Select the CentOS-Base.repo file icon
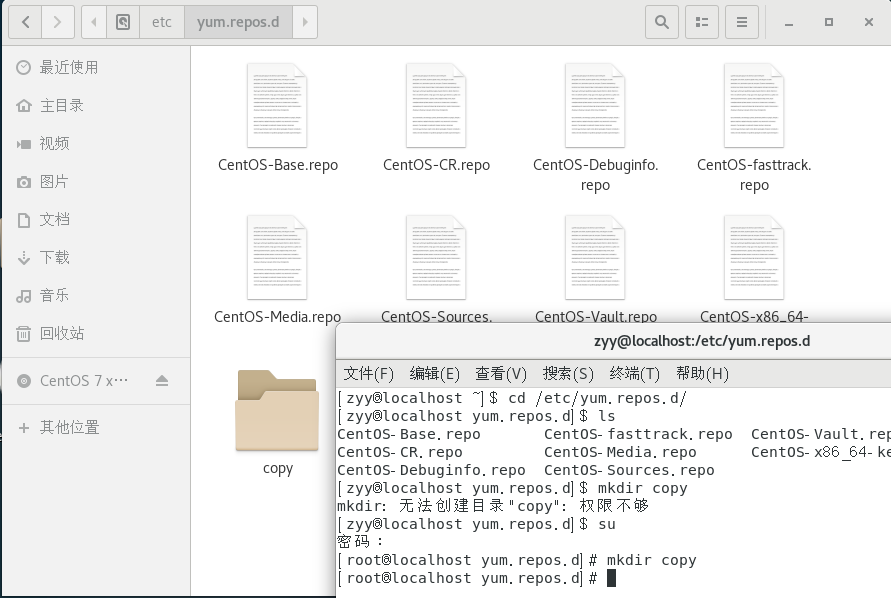This screenshot has width=891, height=598. tap(277, 106)
